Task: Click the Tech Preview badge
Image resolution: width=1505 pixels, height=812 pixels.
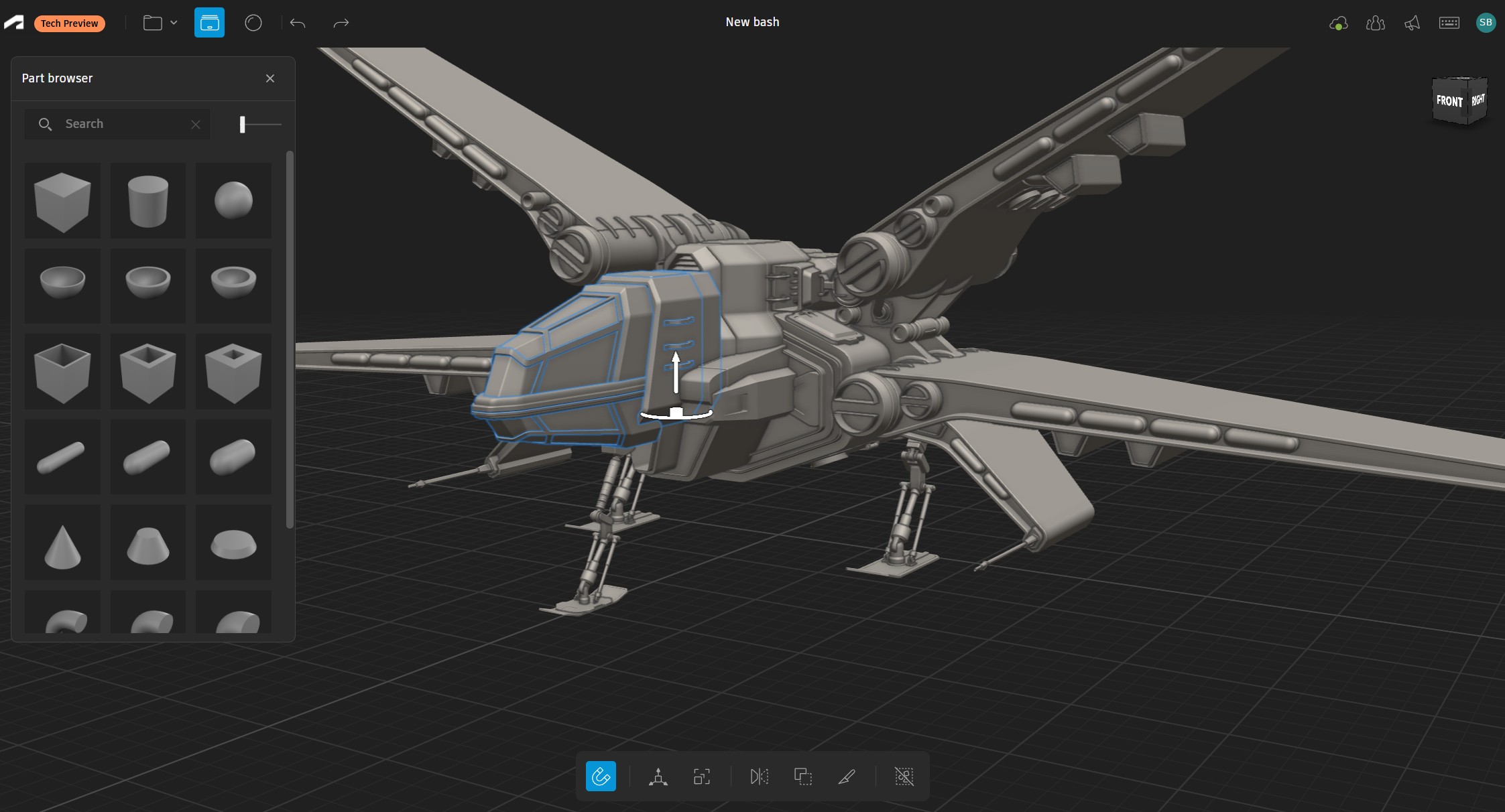Action: 69,23
